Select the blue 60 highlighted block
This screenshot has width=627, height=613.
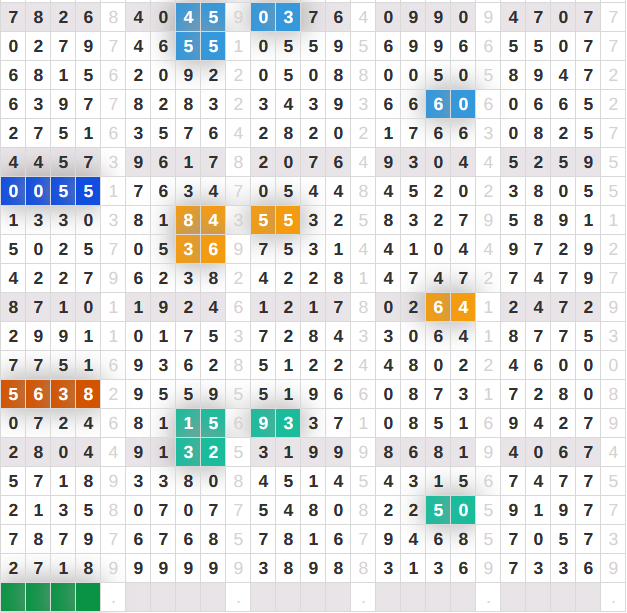(450, 104)
